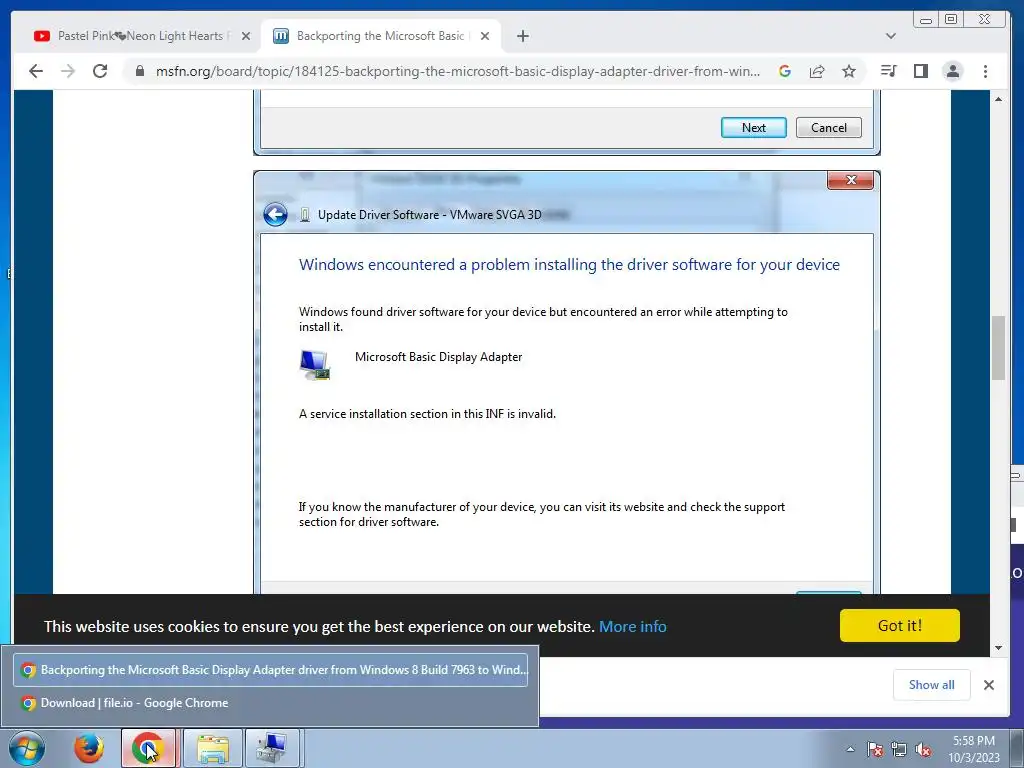The image size is (1024, 768).
Task: Click 'Update Driver Software - VMware SVGA 3D' title
Action: [x=429, y=215]
